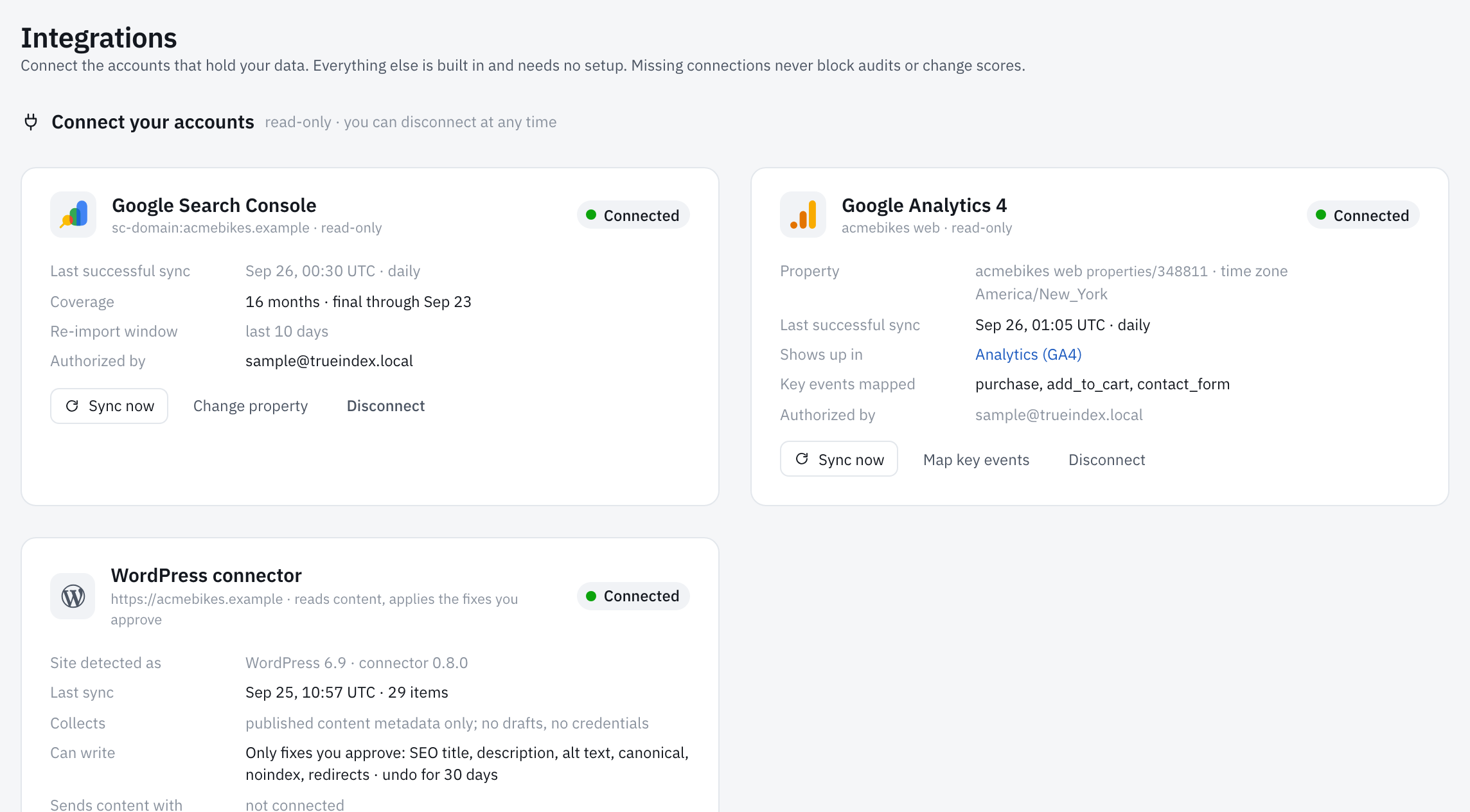The image size is (1470, 812).
Task: Click the Re-import window label
Action: [x=114, y=331]
